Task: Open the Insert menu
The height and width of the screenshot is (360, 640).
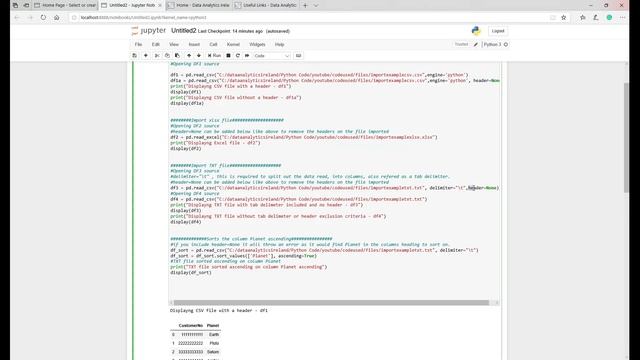Action: [194, 44]
